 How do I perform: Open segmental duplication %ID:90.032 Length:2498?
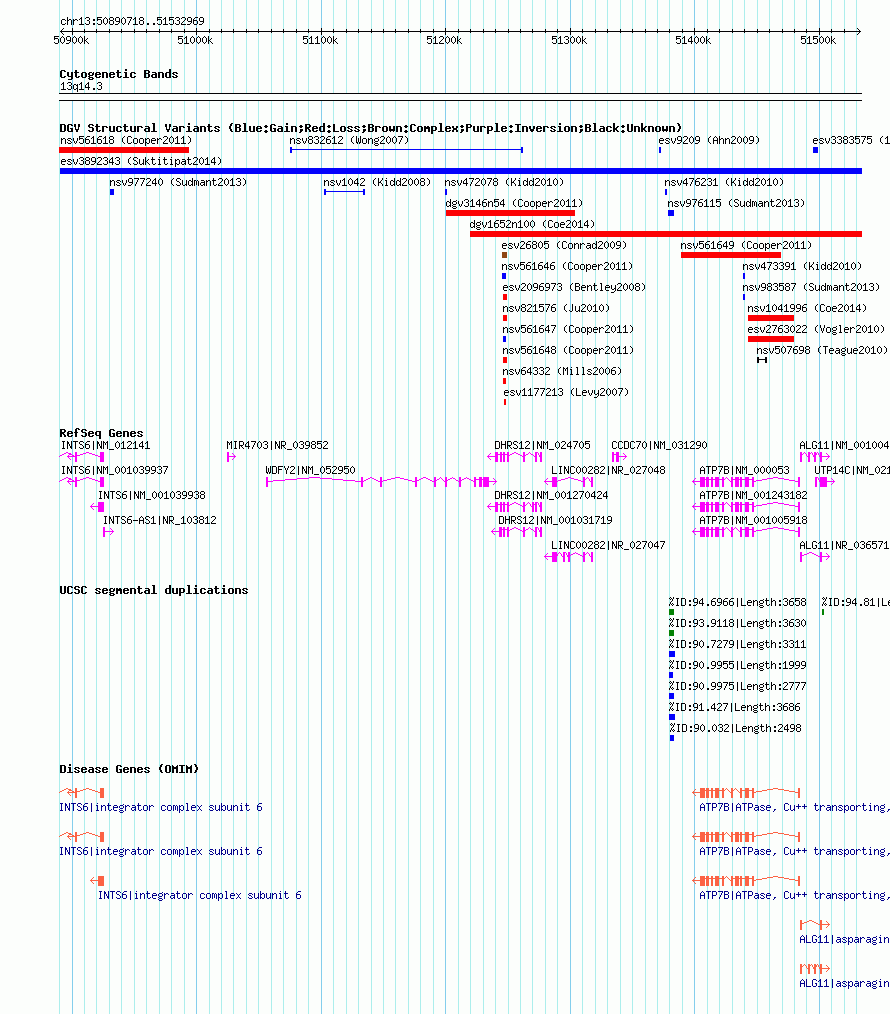(x=735, y=728)
